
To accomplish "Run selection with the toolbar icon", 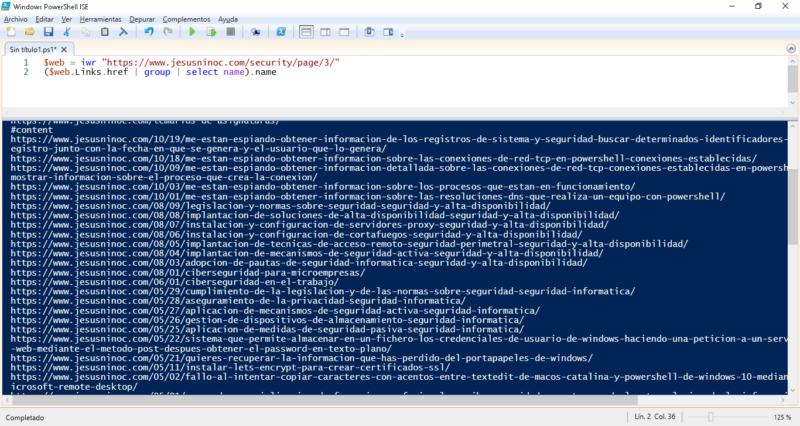I will tap(210, 32).
